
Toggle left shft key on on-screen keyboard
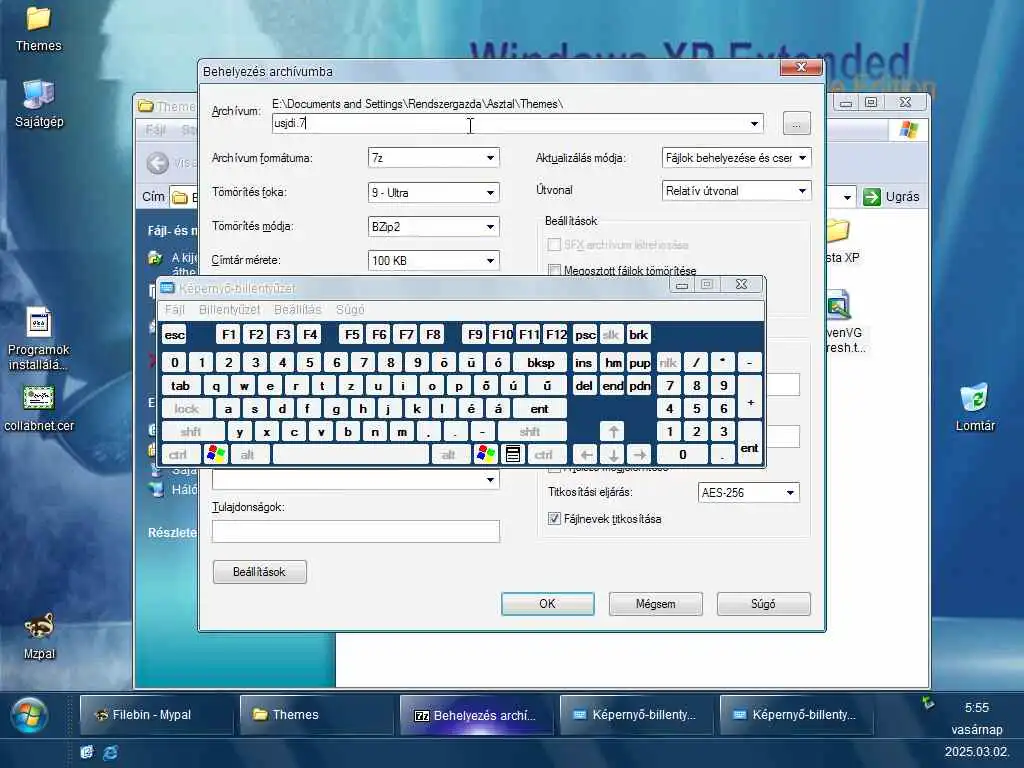[x=191, y=432]
